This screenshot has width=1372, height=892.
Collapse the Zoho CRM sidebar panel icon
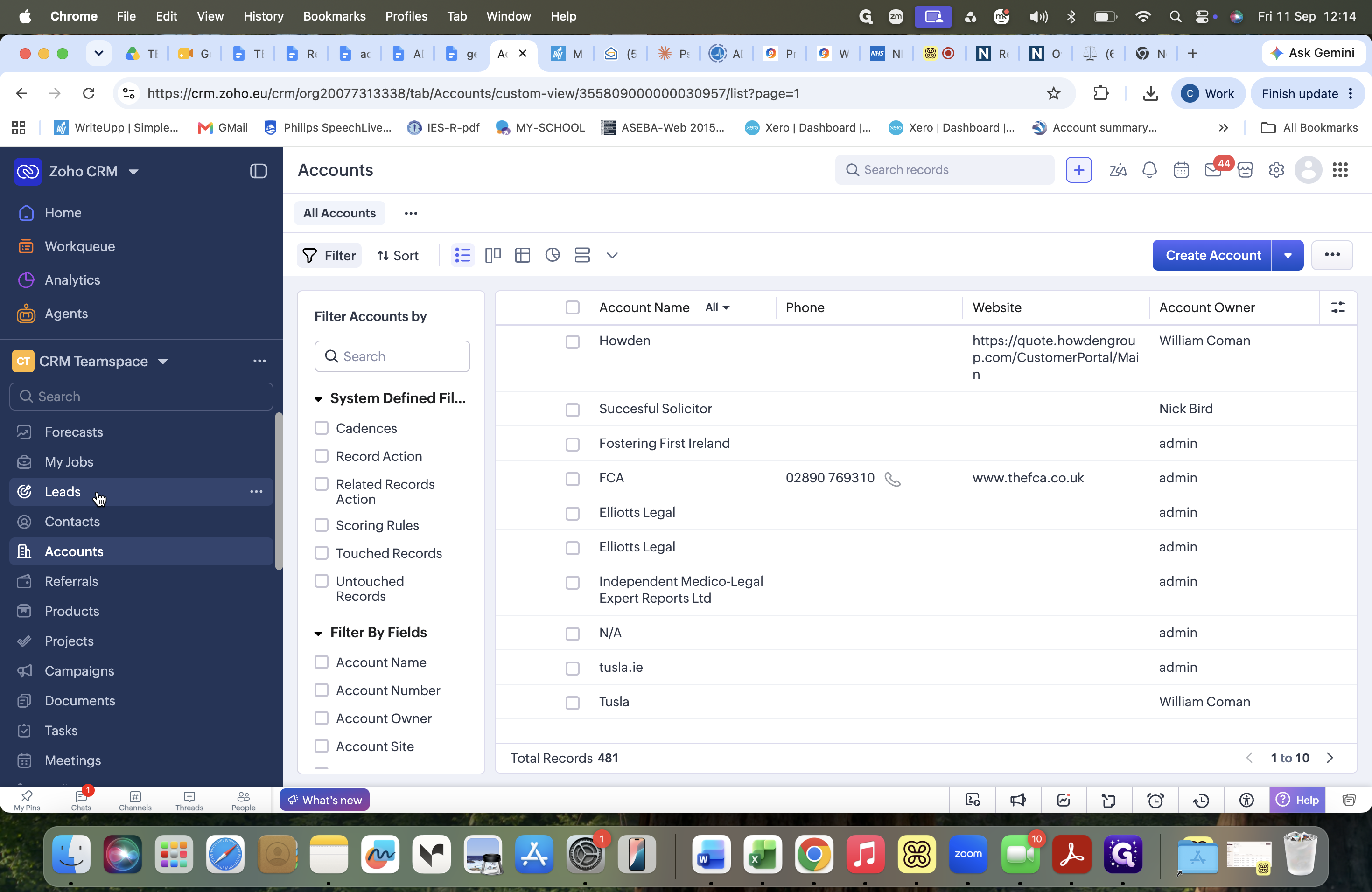pos(258,171)
